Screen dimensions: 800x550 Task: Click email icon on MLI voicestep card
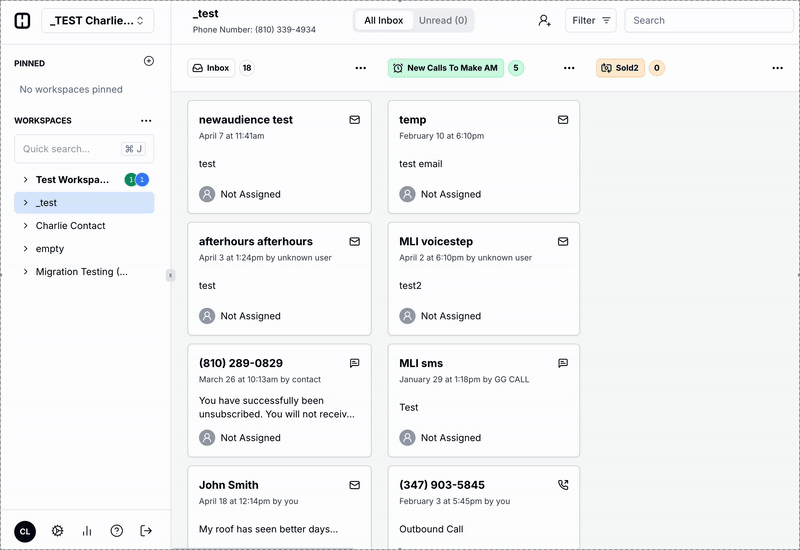pos(563,242)
